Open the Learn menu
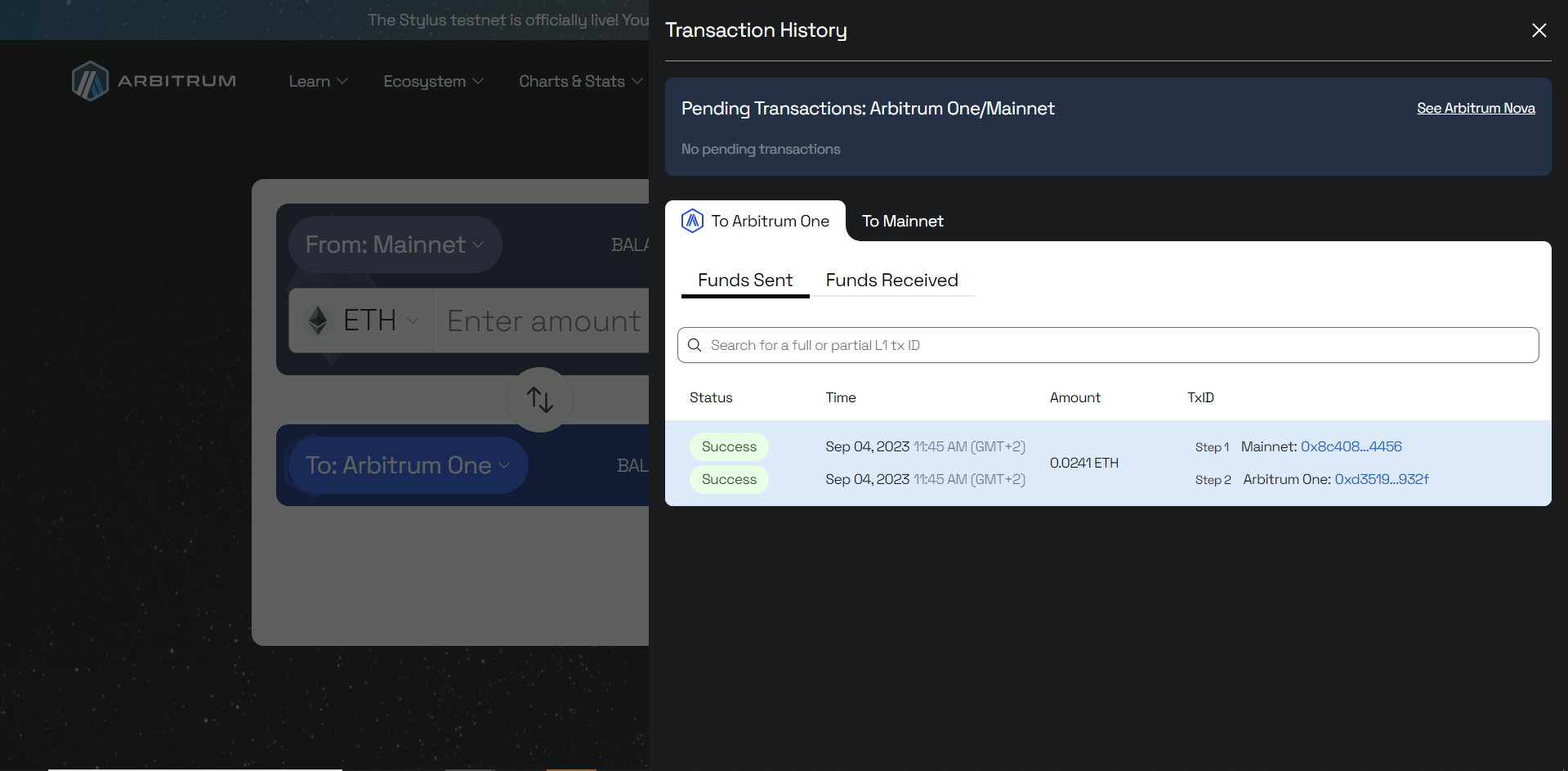 [x=318, y=81]
